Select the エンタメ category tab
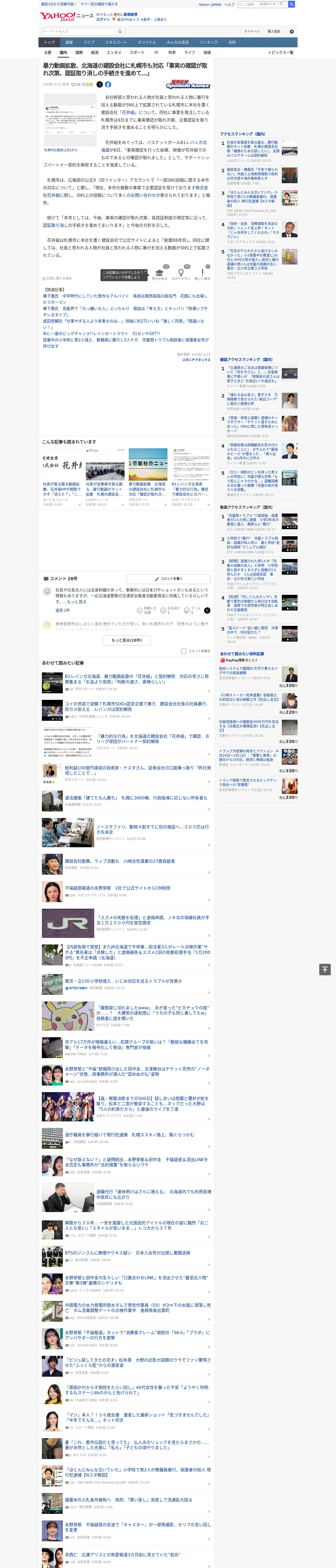The height and width of the screenshot is (1568, 336). tap(114, 52)
